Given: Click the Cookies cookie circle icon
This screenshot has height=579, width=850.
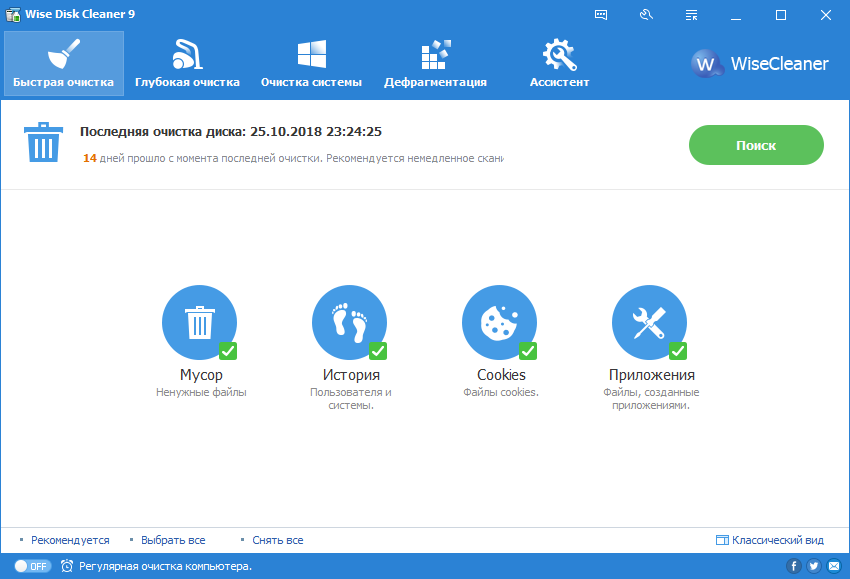Looking at the screenshot, I should click(x=499, y=323).
